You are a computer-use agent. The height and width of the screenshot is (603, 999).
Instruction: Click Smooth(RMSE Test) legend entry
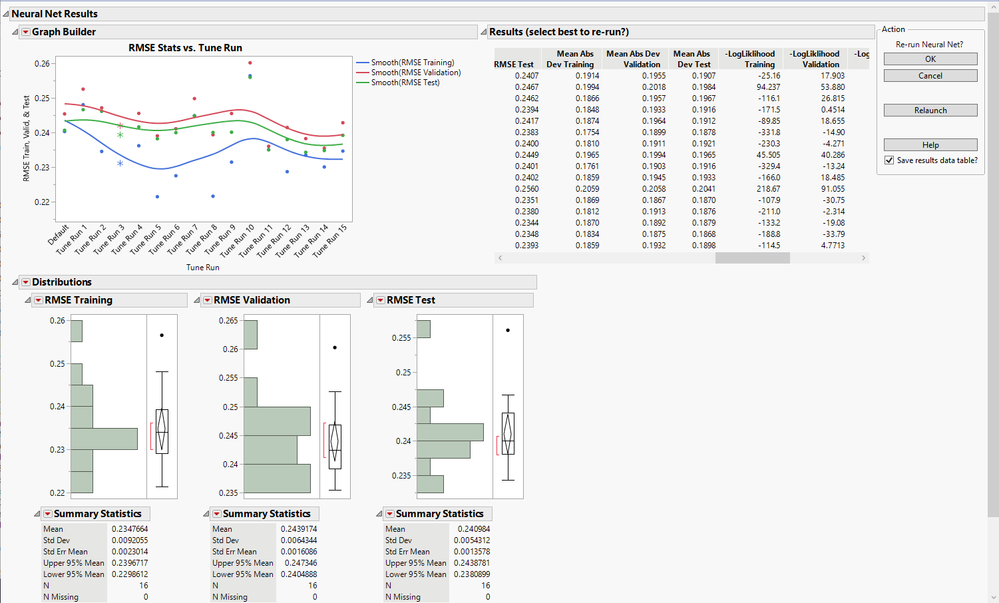point(398,82)
